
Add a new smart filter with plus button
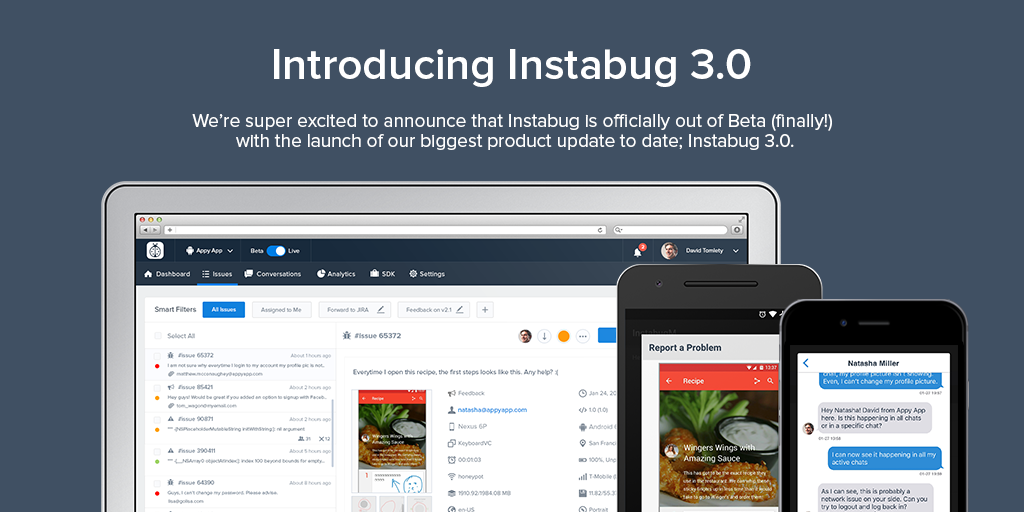485,310
